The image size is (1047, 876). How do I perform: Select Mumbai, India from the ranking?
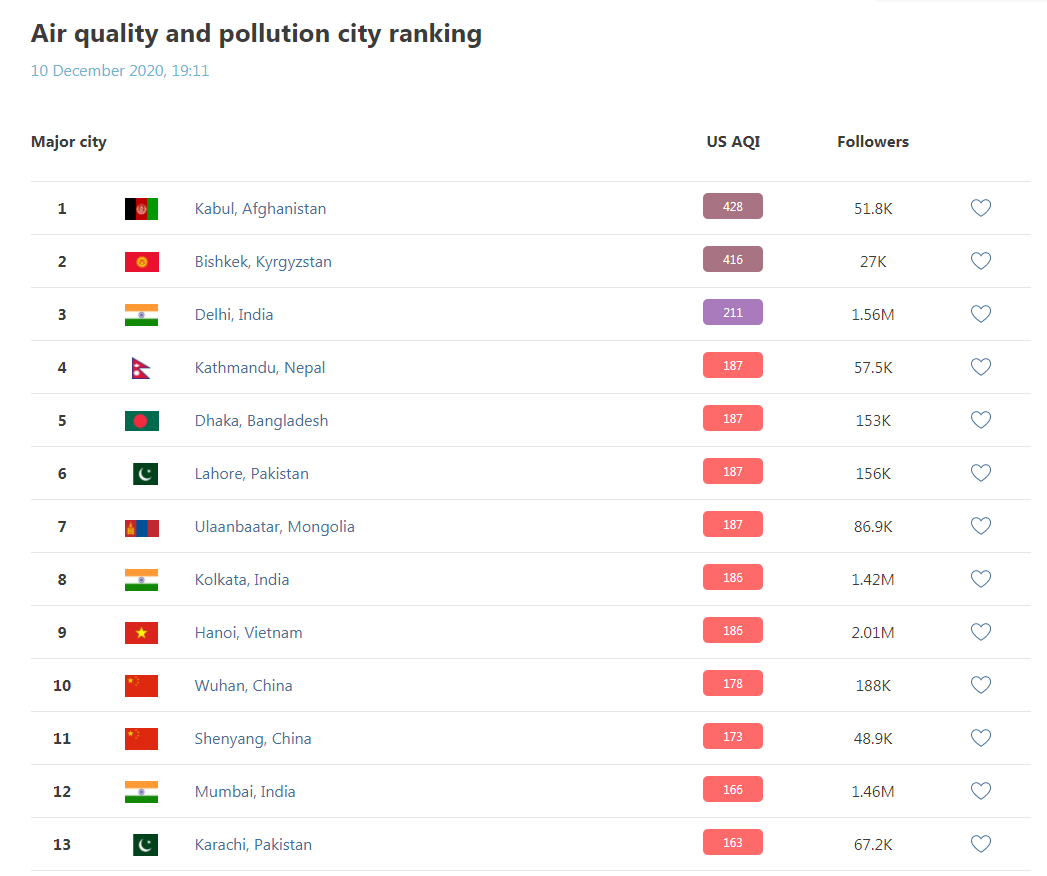pyautogui.click(x=245, y=792)
